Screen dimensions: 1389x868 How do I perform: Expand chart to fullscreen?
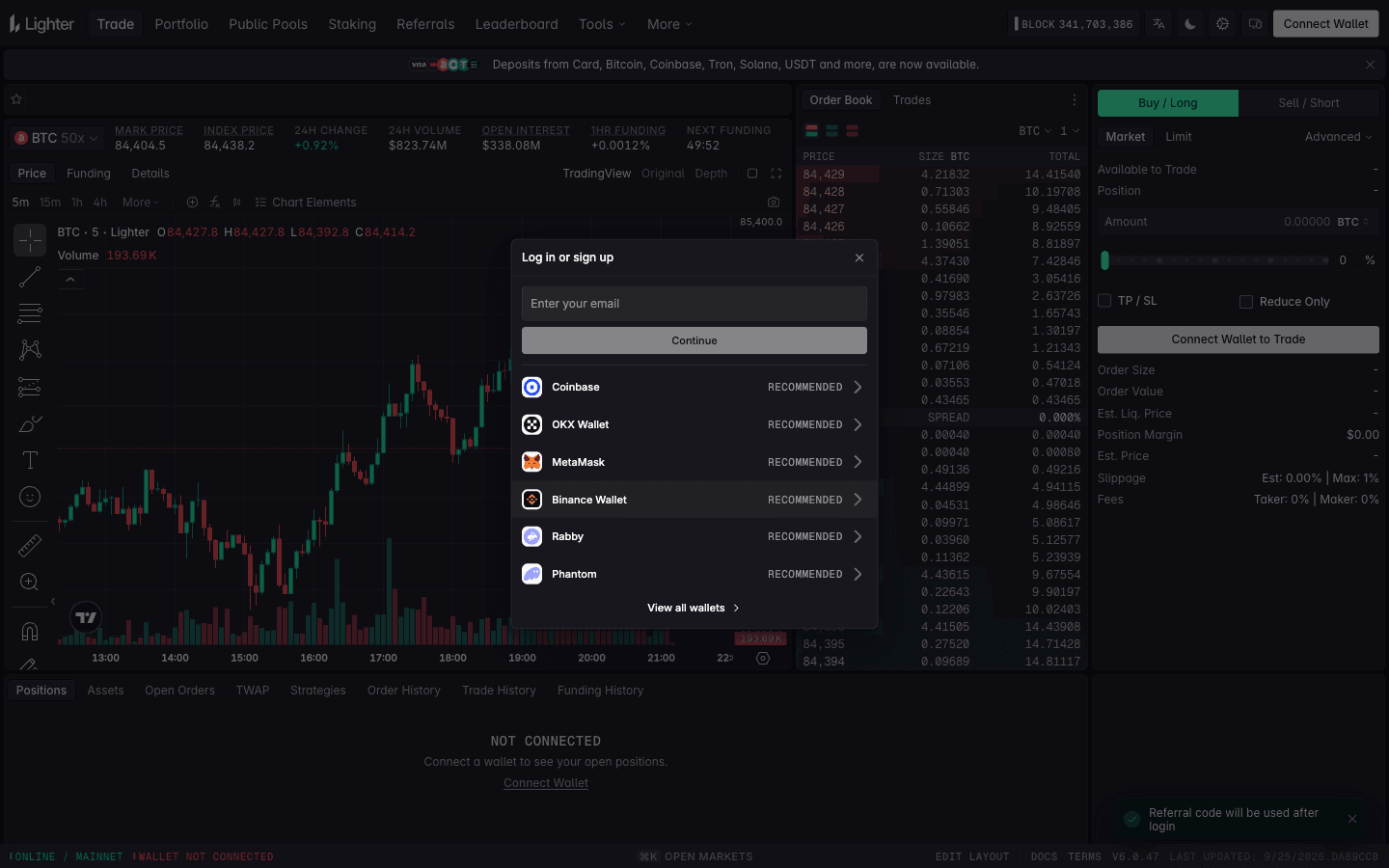point(776,174)
